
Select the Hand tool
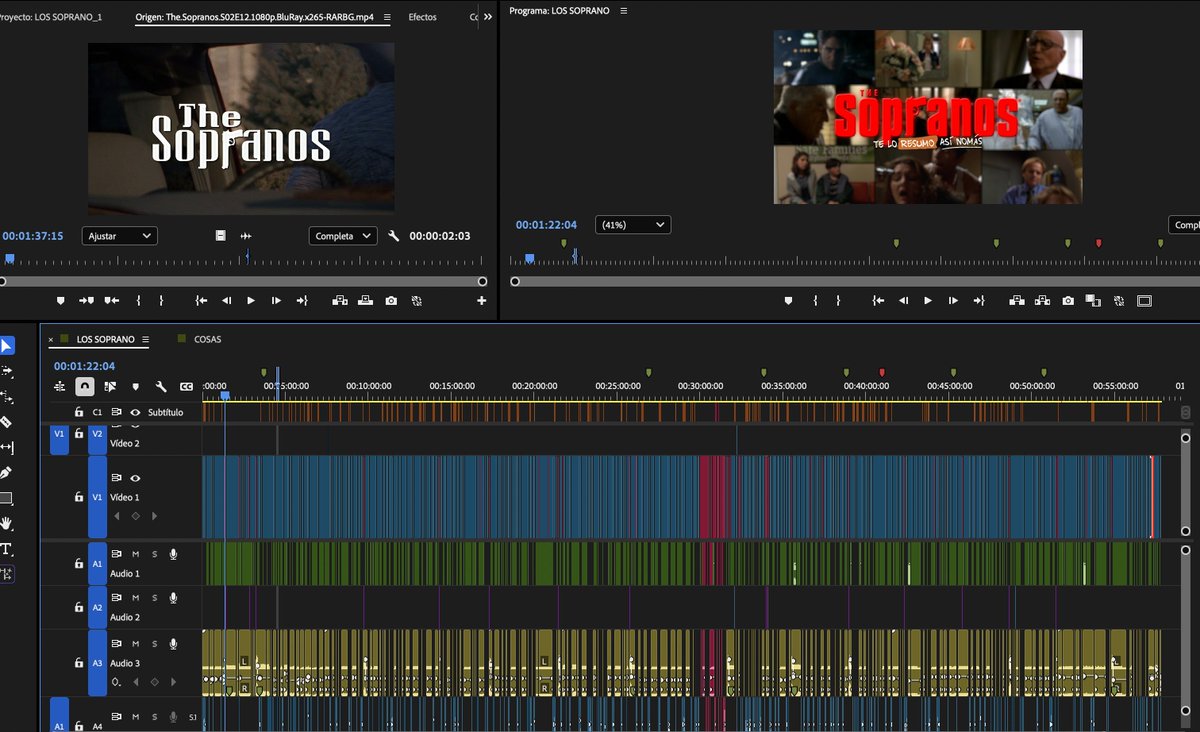tap(7, 523)
